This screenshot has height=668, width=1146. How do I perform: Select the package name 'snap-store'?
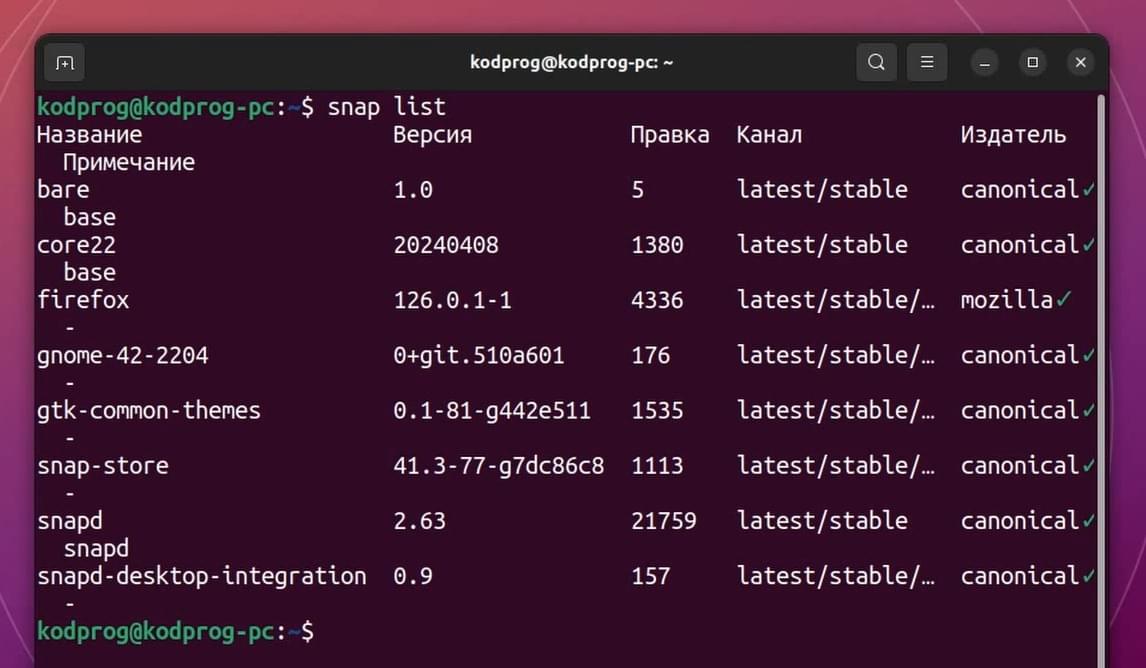click(x=103, y=466)
